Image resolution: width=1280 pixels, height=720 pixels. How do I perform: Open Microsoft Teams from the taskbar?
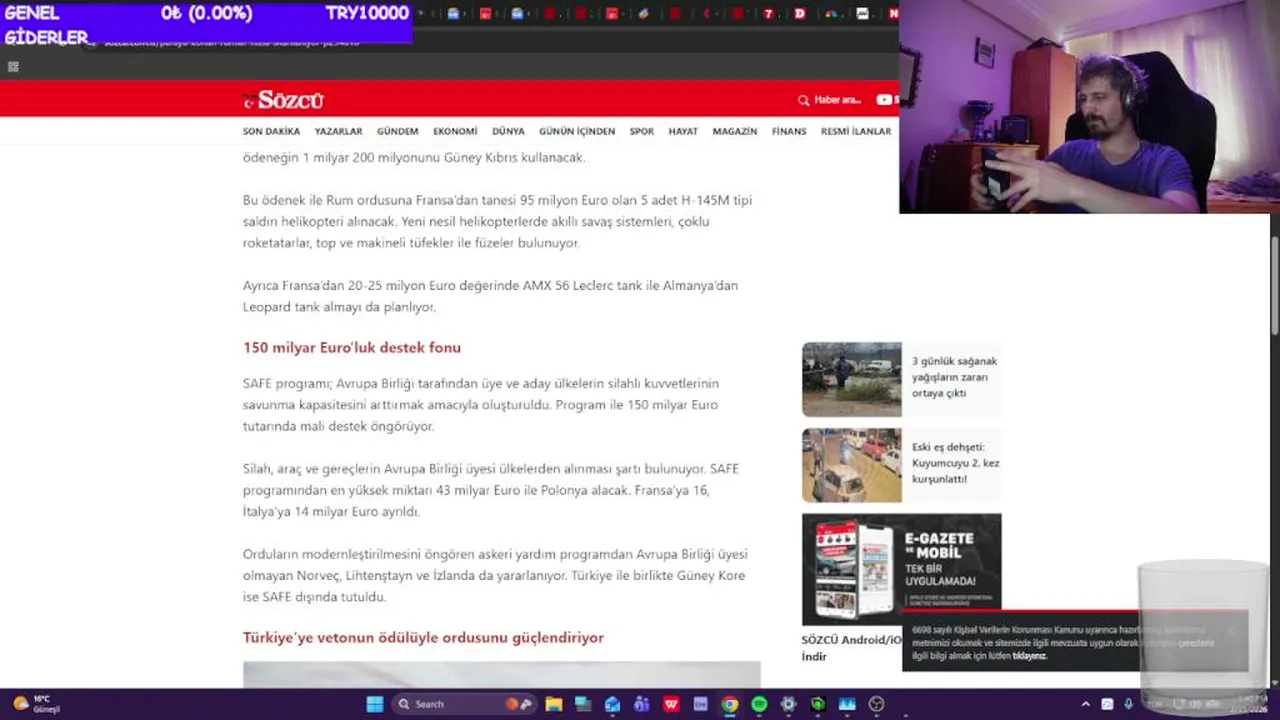pos(642,704)
